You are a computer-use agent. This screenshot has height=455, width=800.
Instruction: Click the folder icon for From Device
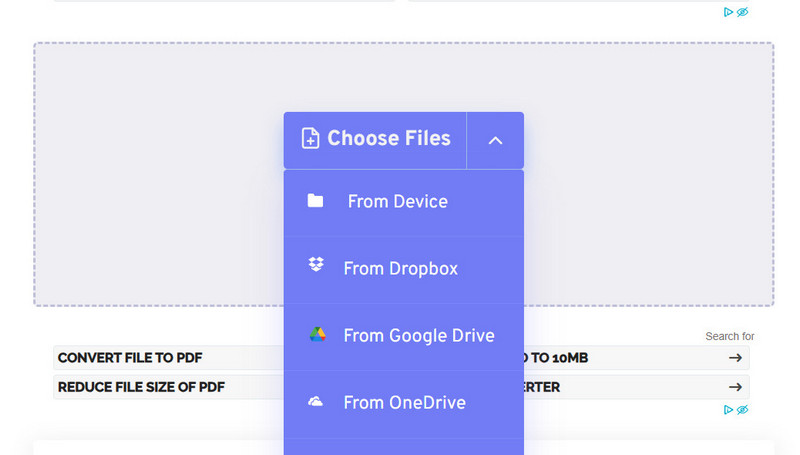point(315,201)
